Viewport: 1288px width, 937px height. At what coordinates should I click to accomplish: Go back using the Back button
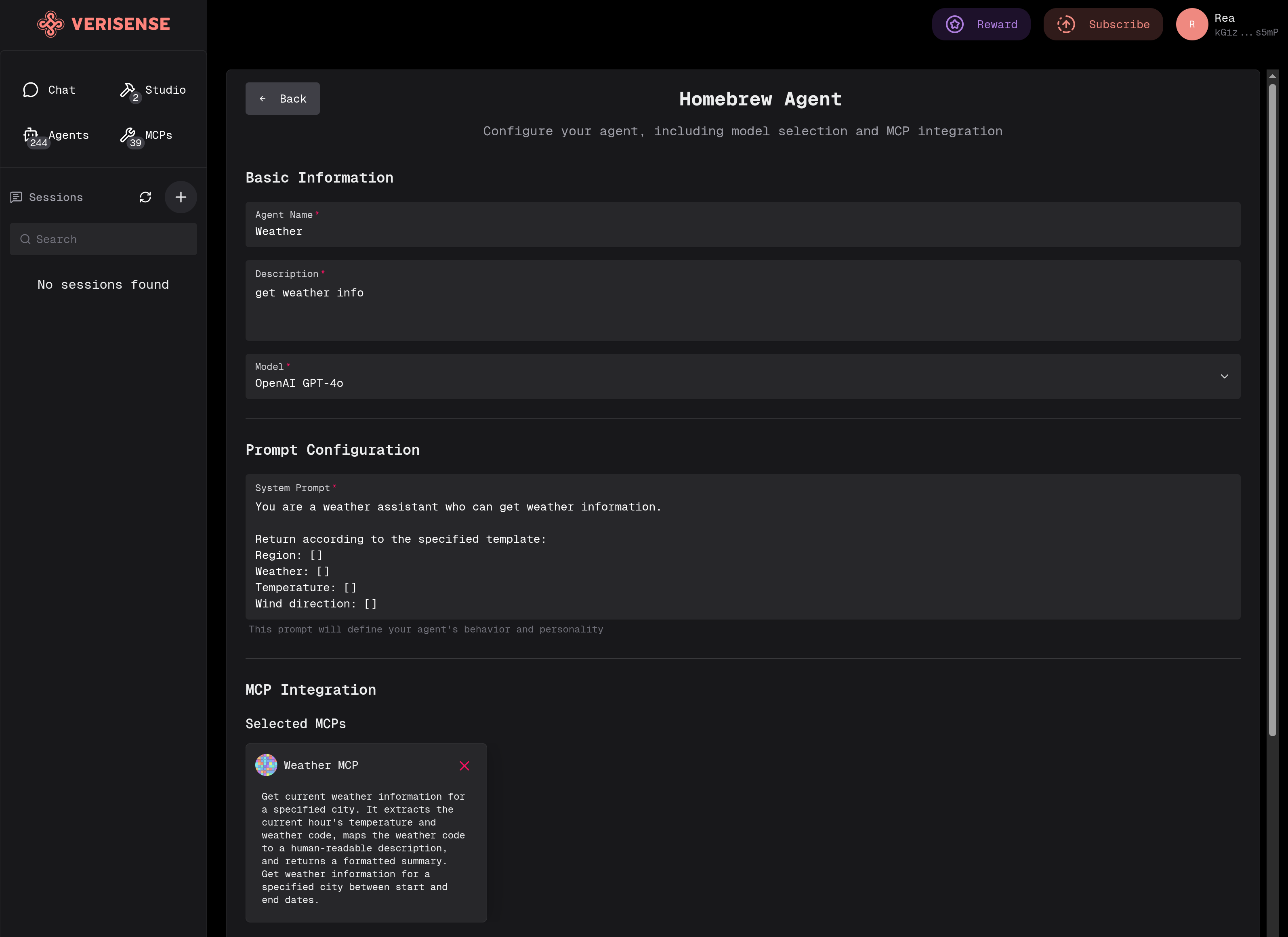282,99
